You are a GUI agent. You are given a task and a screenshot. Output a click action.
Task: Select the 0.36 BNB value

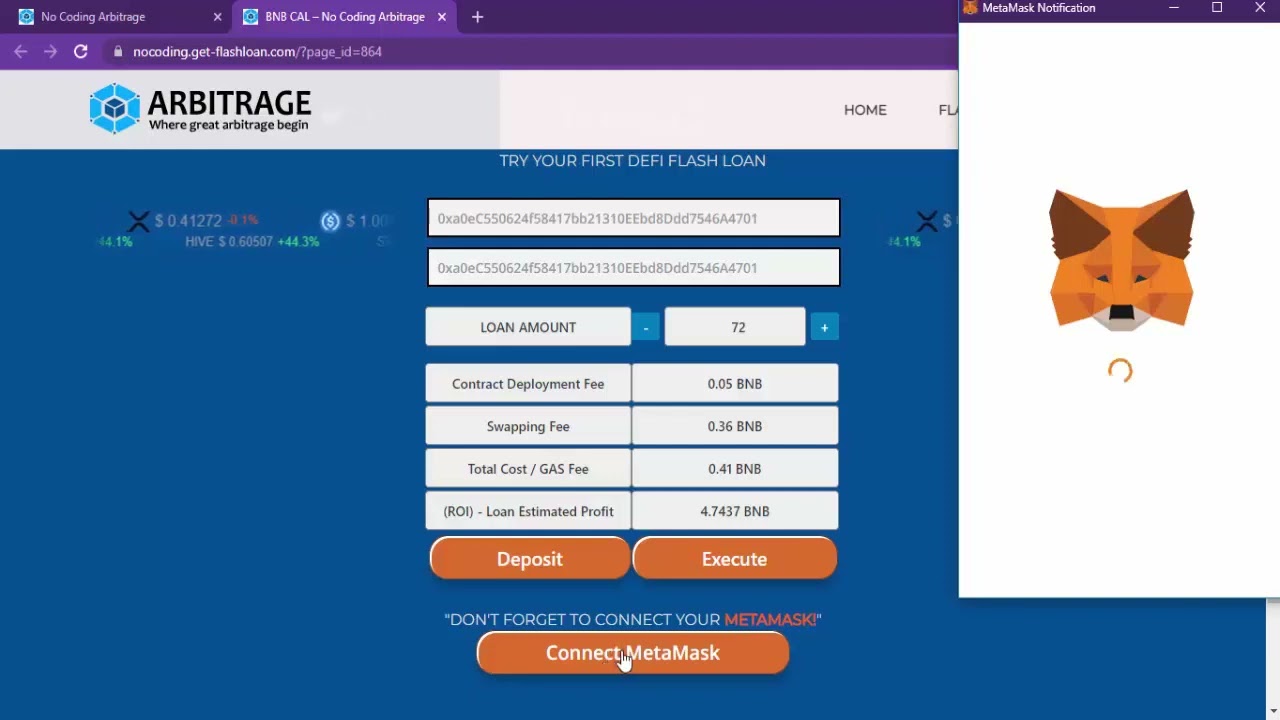pos(735,426)
